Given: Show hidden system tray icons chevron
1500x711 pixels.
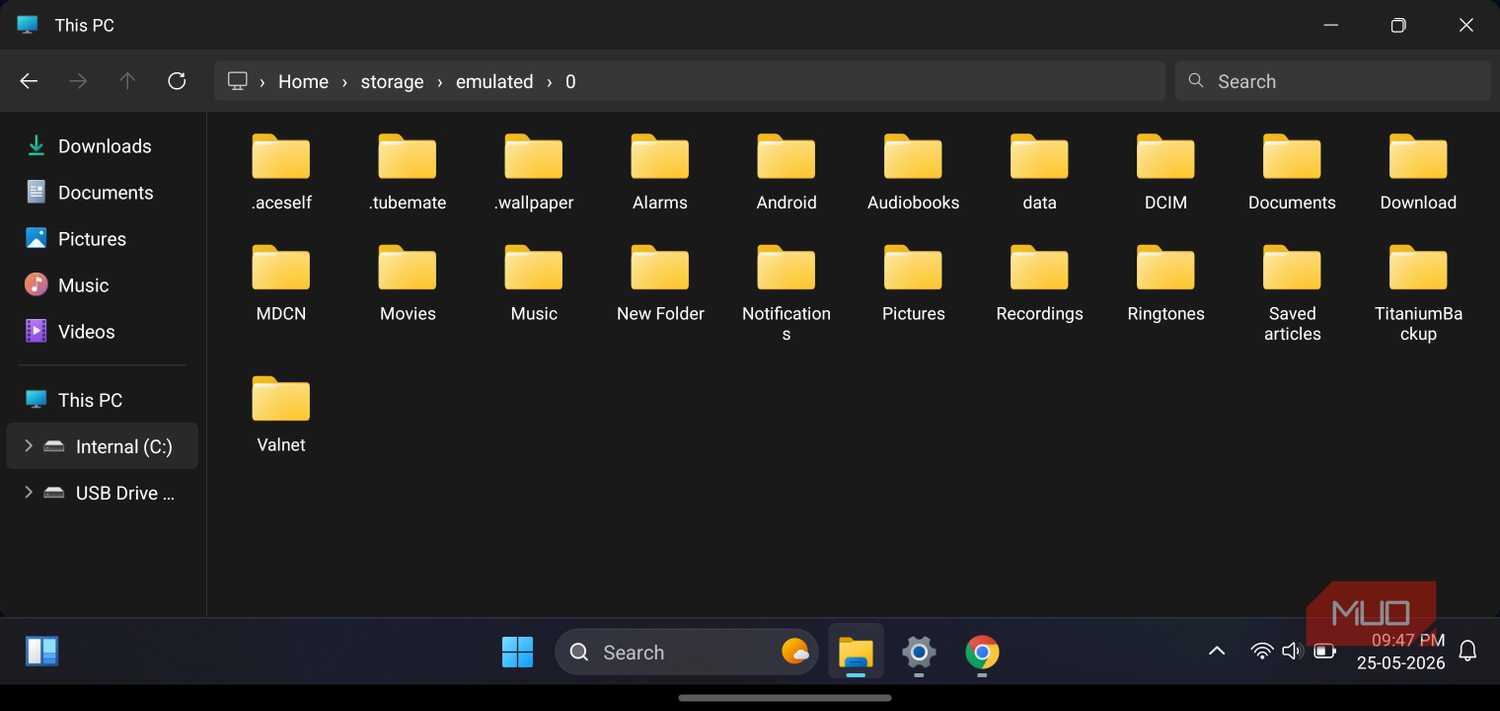Looking at the screenshot, I should 1216,652.
